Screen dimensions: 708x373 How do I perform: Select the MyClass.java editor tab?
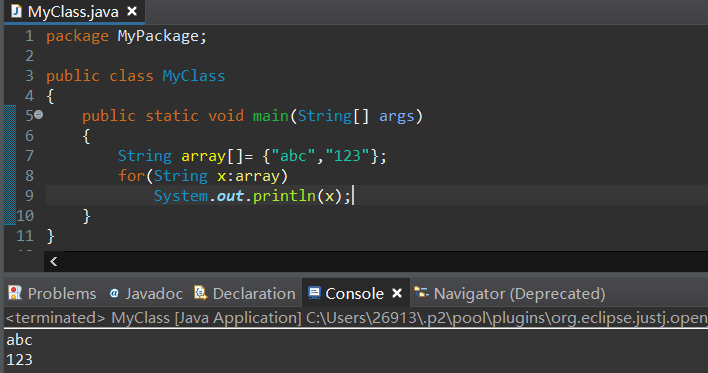(75, 12)
